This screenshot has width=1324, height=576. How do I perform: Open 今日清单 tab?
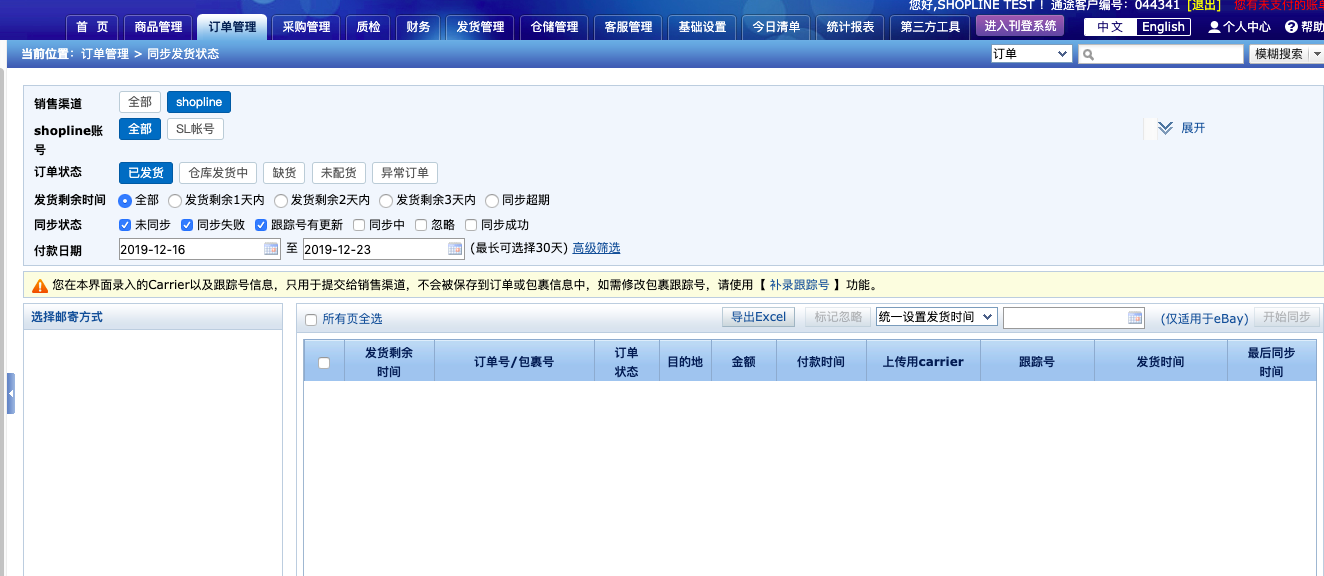pos(776,27)
